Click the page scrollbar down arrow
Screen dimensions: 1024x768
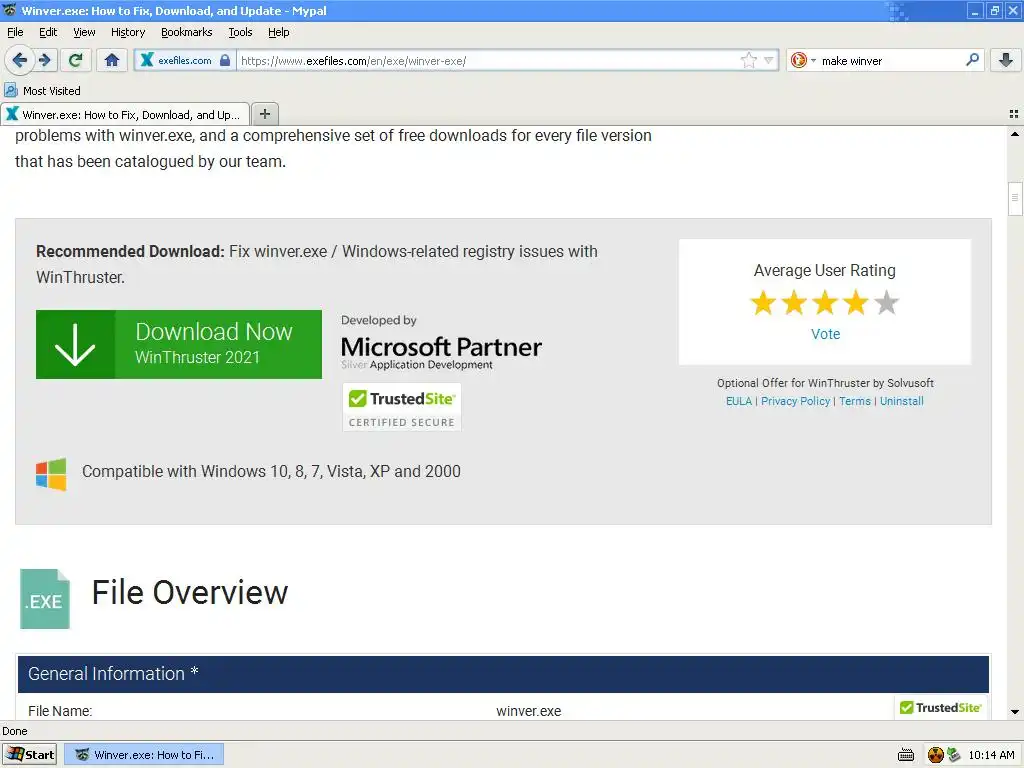click(1015, 712)
